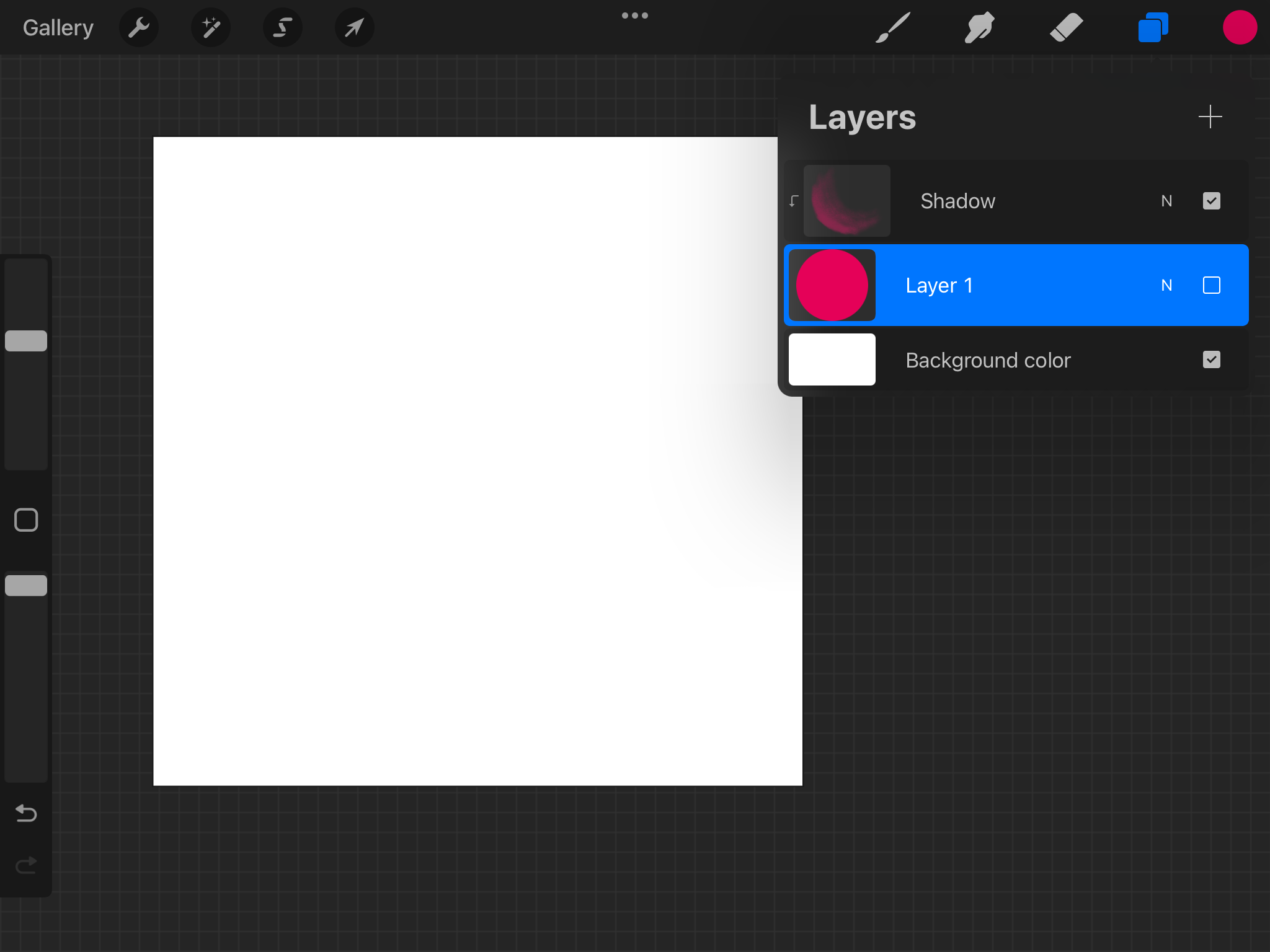The image size is (1270, 952).
Task: Open blend mode menu for Layer 1
Action: pyautogui.click(x=1166, y=285)
